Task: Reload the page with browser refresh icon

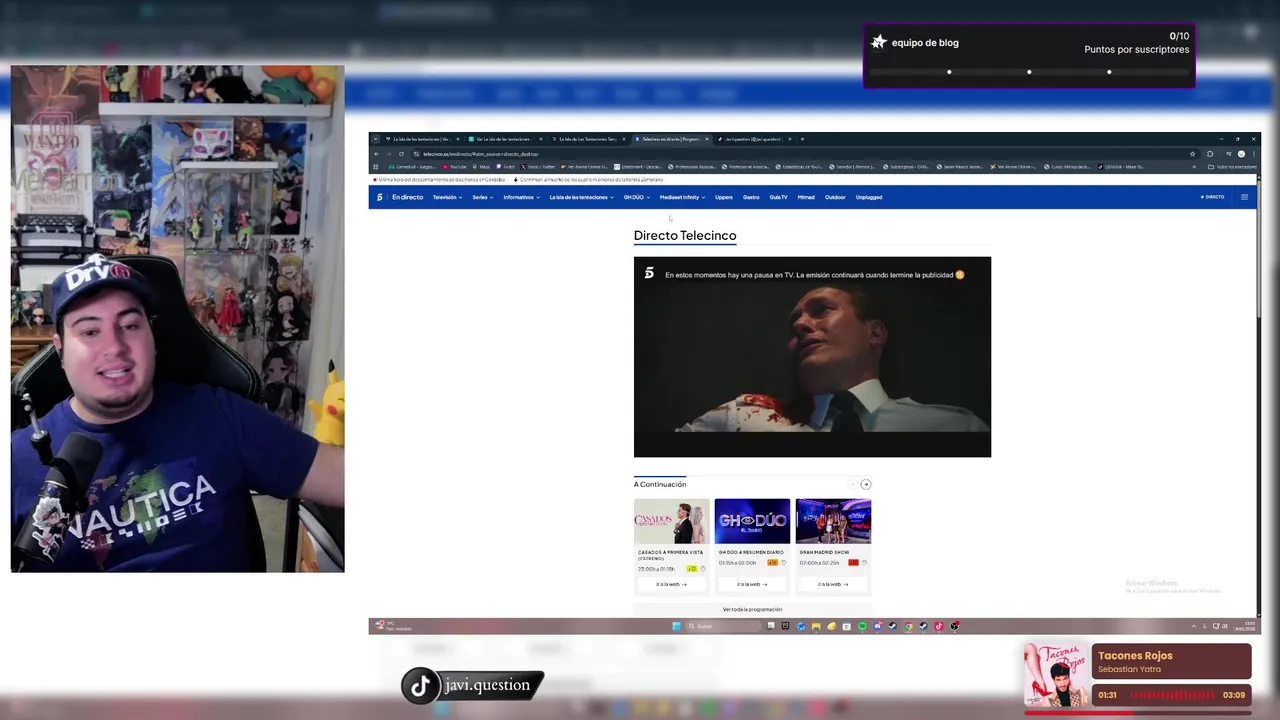Action: click(x=401, y=154)
